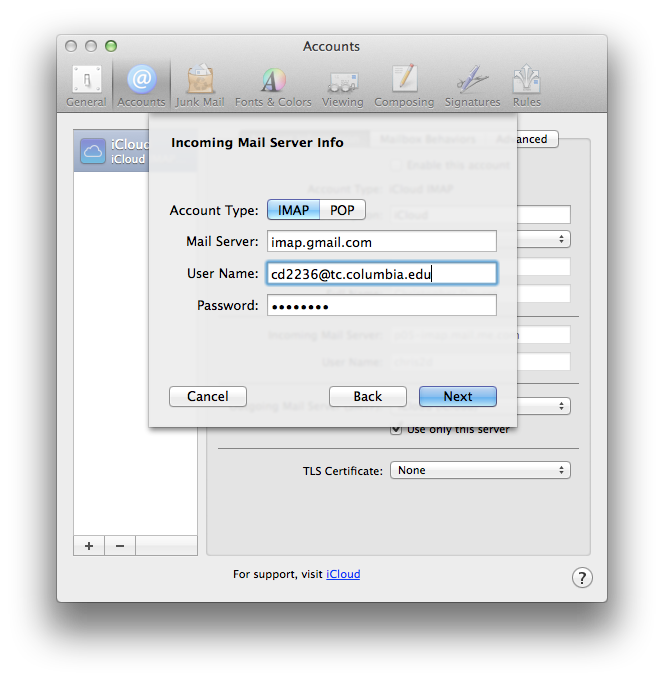664x681 pixels.
Task: Focus the User Name field
Action: [382, 274]
